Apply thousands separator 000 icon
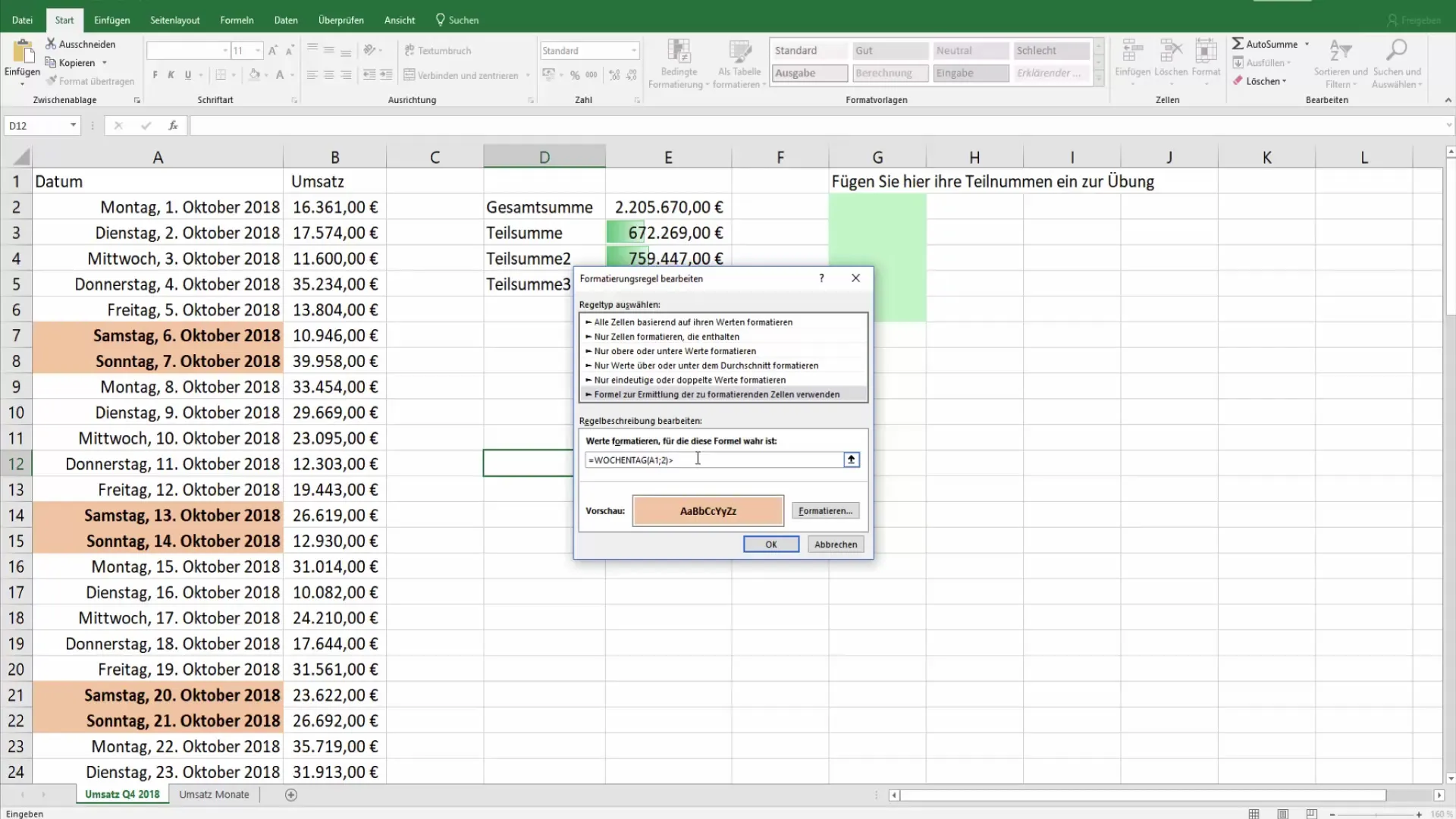 pyautogui.click(x=591, y=75)
